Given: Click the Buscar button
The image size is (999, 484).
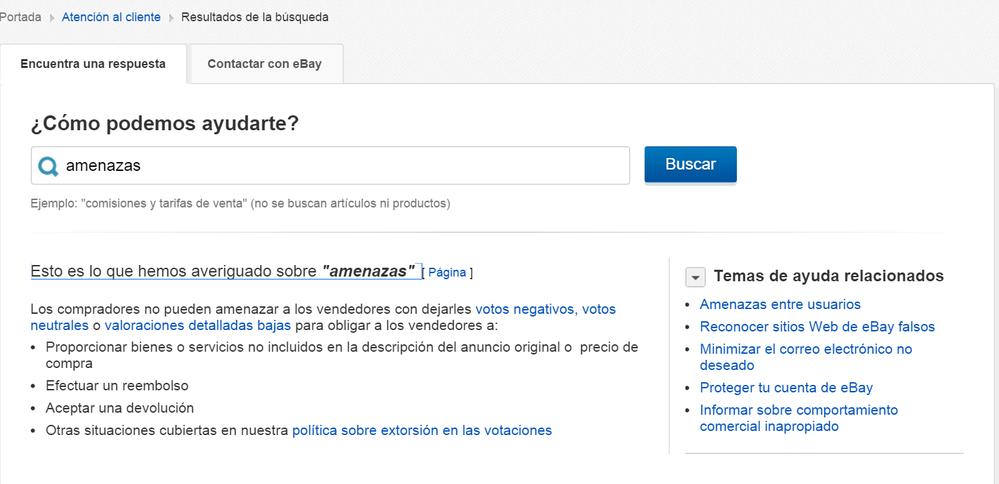Looking at the screenshot, I should pyautogui.click(x=691, y=164).
